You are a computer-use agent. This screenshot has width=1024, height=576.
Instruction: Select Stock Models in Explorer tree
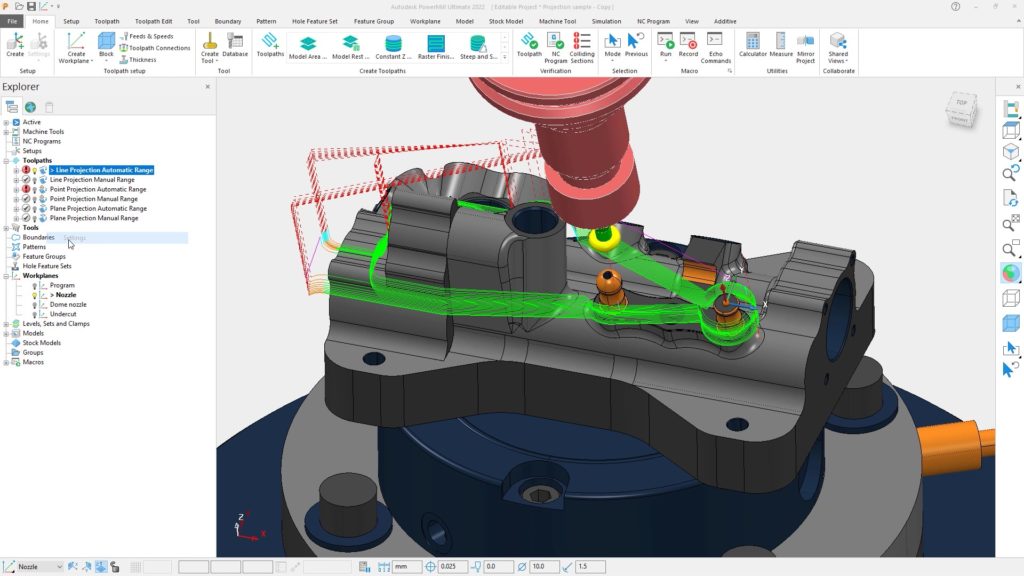click(x=42, y=343)
